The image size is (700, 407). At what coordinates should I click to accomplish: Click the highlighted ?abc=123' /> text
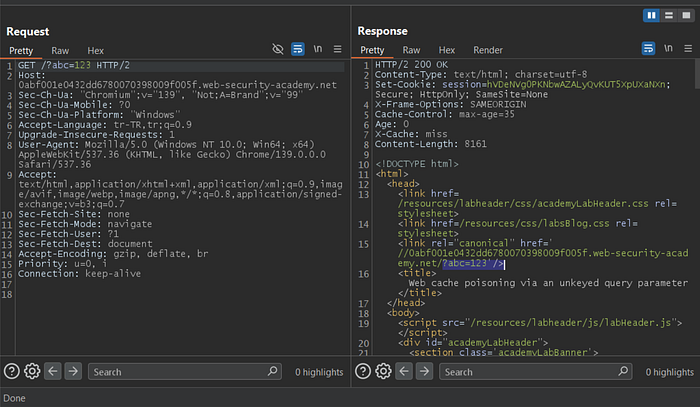pyautogui.click(x=473, y=263)
